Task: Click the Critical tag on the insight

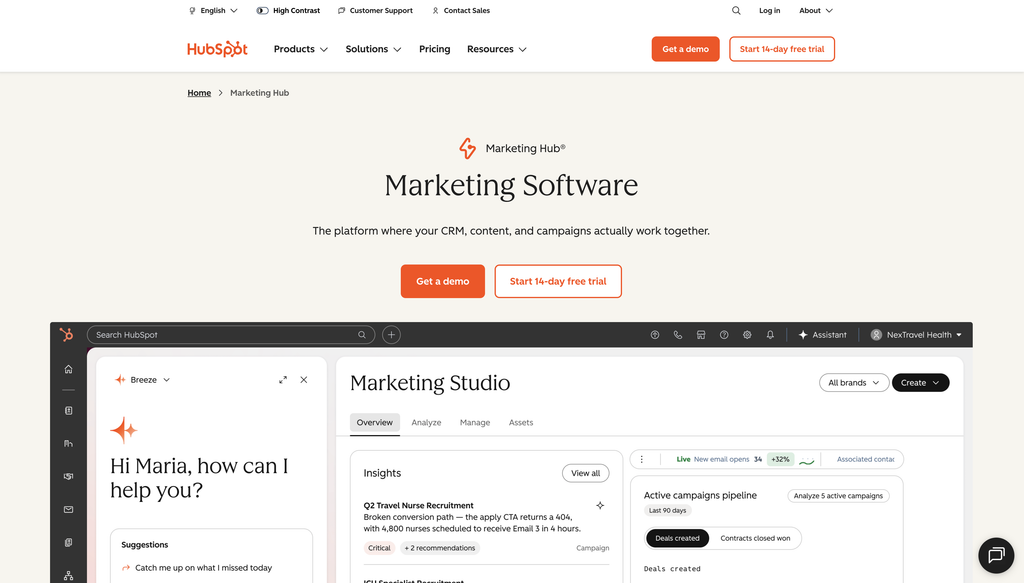Action: coord(379,548)
